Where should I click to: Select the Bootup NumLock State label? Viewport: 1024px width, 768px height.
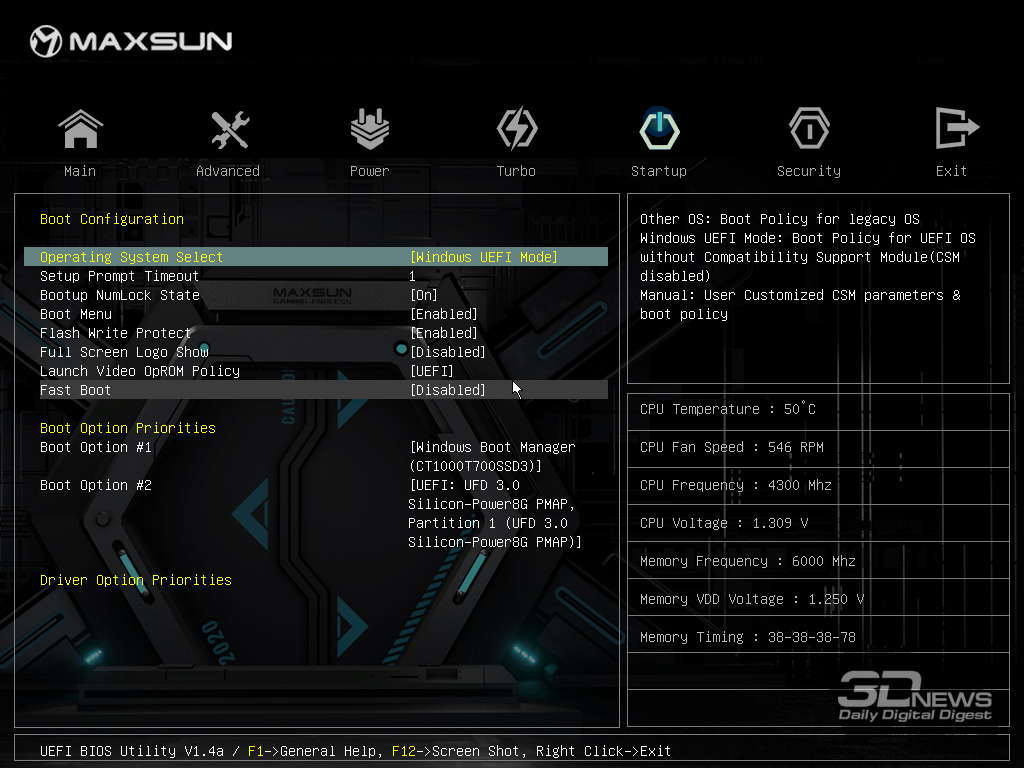(x=120, y=295)
